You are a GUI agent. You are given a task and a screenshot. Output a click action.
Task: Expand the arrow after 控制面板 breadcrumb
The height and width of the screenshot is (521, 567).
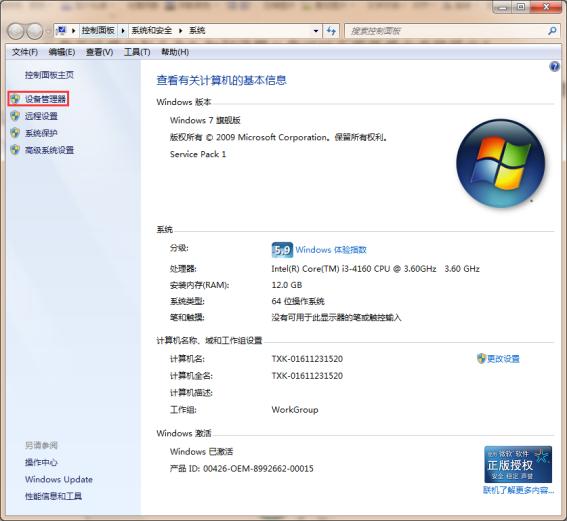coord(123,31)
